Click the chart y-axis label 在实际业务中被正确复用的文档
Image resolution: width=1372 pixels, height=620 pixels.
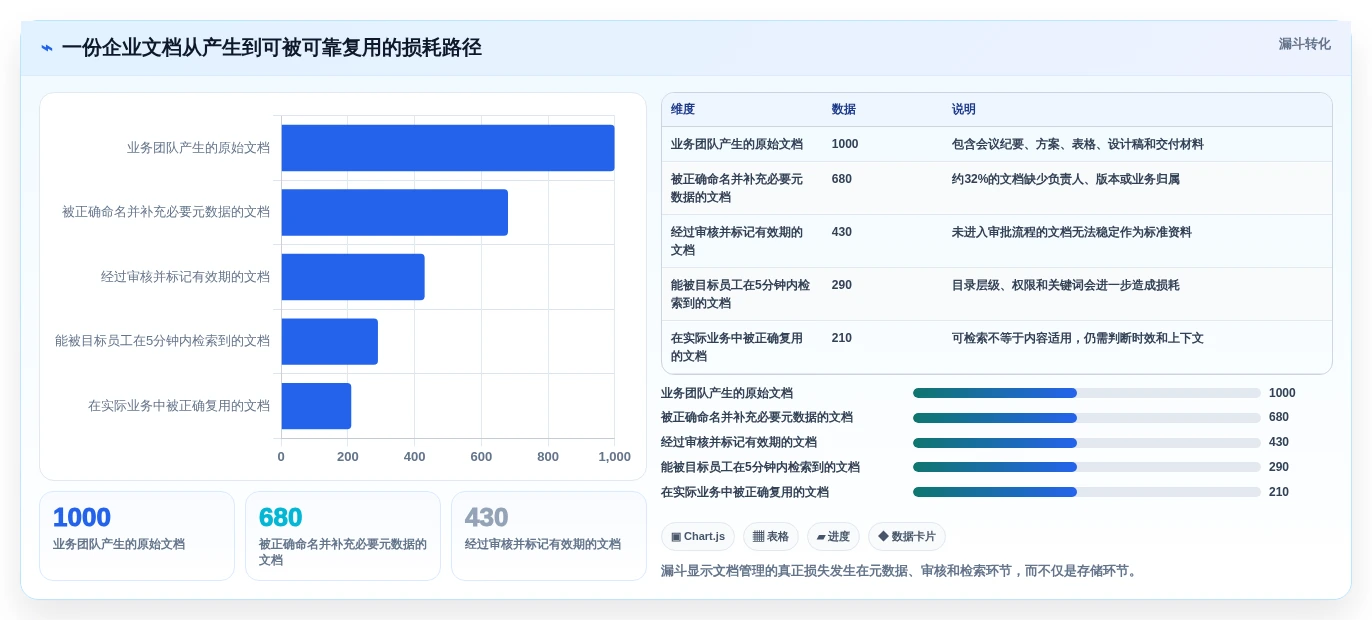coord(179,406)
